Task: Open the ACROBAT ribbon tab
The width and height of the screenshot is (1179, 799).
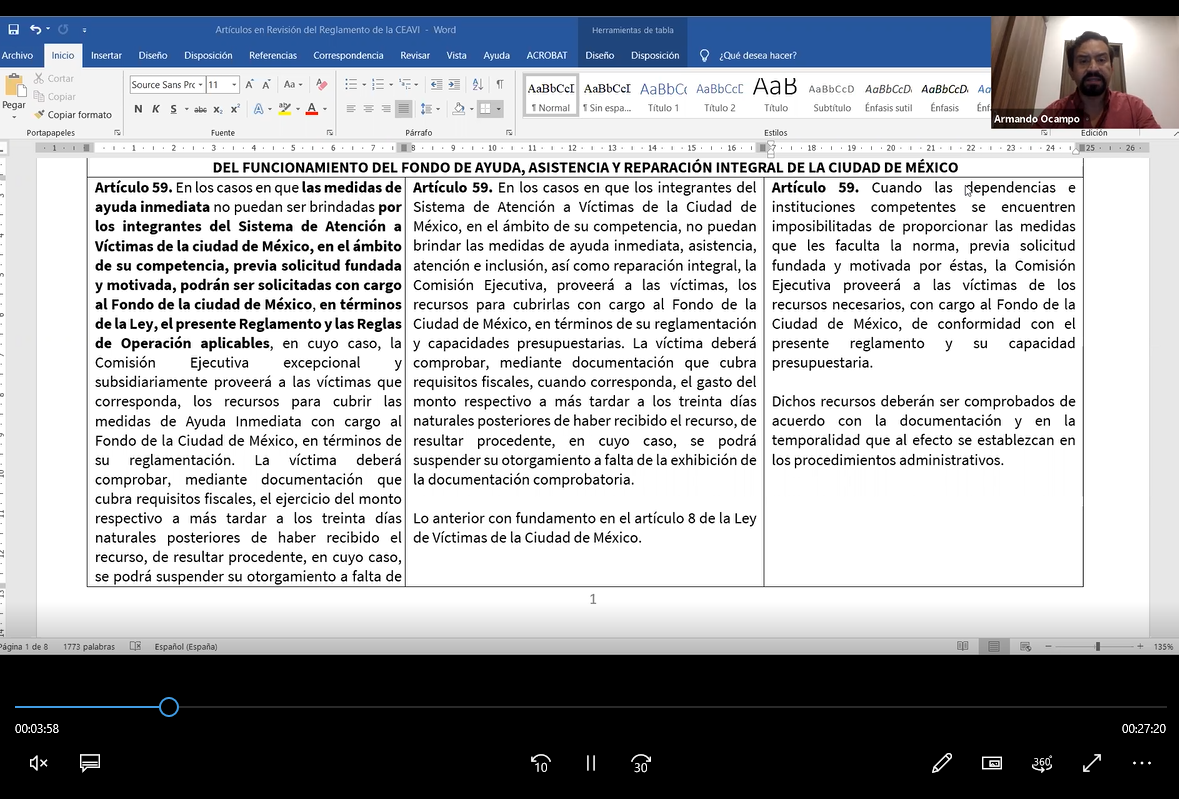Action: tap(547, 56)
